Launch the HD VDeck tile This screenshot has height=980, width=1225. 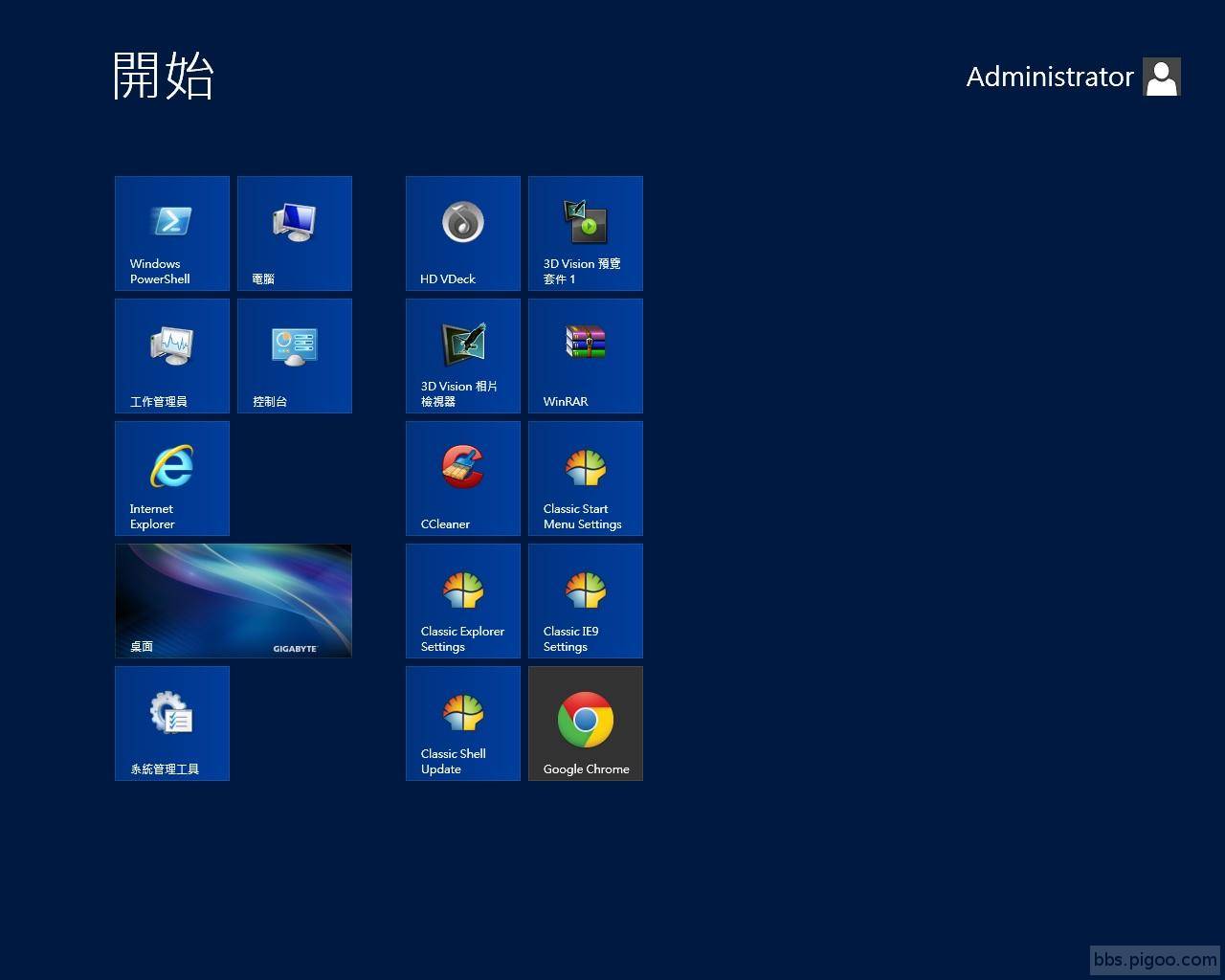(463, 234)
